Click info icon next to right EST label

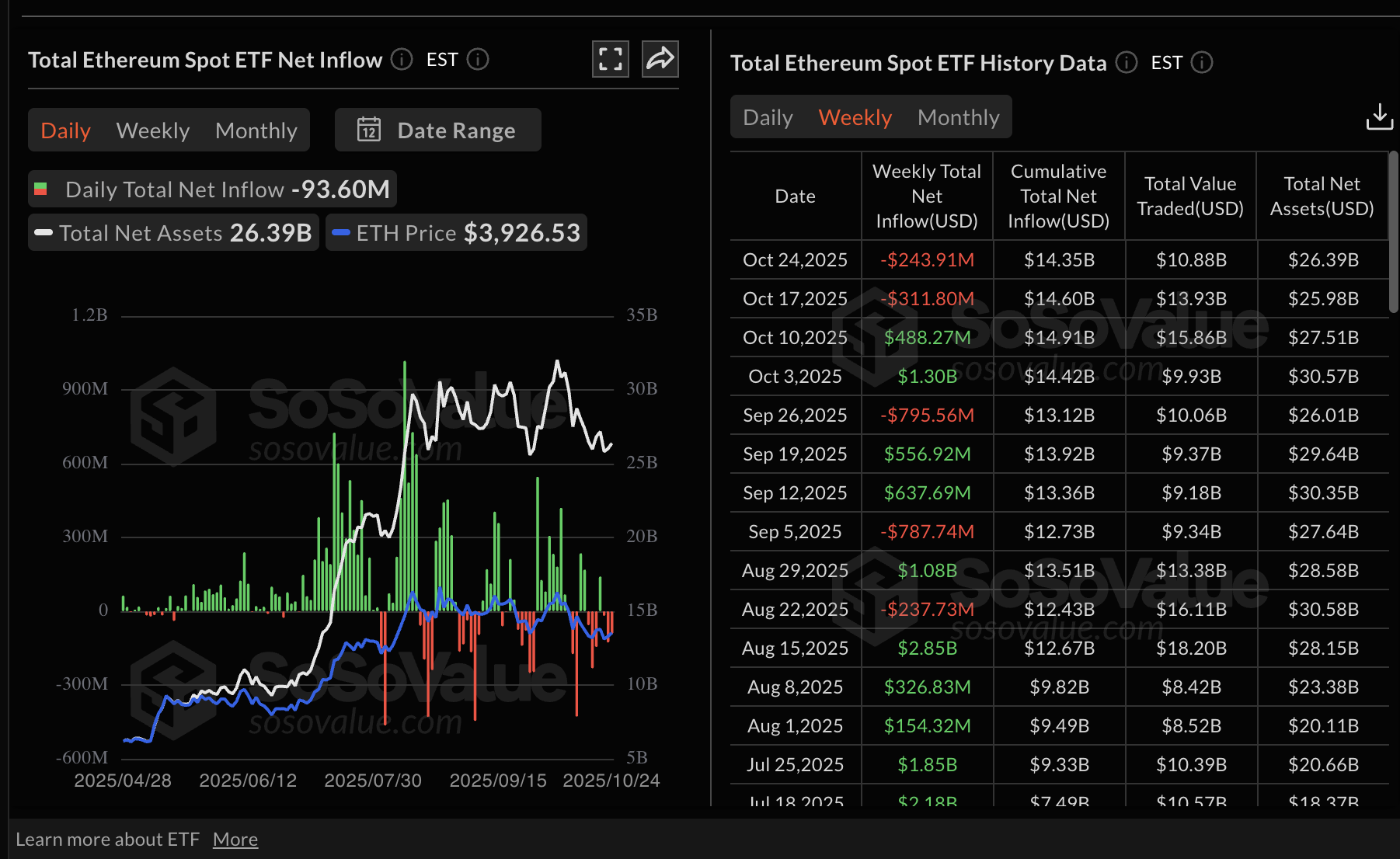point(1202,62)
